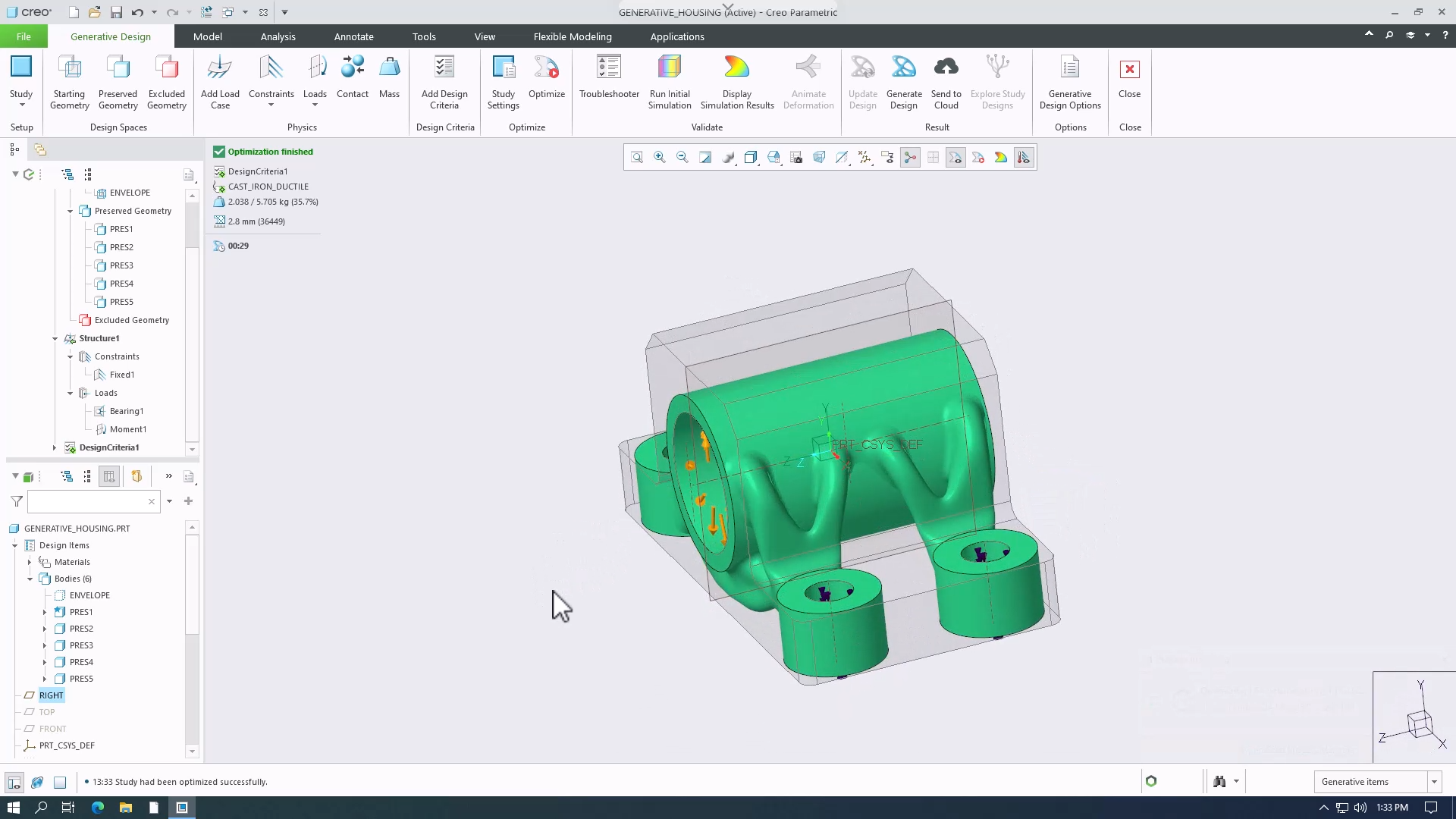Expand the DesignCriteria1 tree node
Screen dimensions: 1456x819
point(55,447)
